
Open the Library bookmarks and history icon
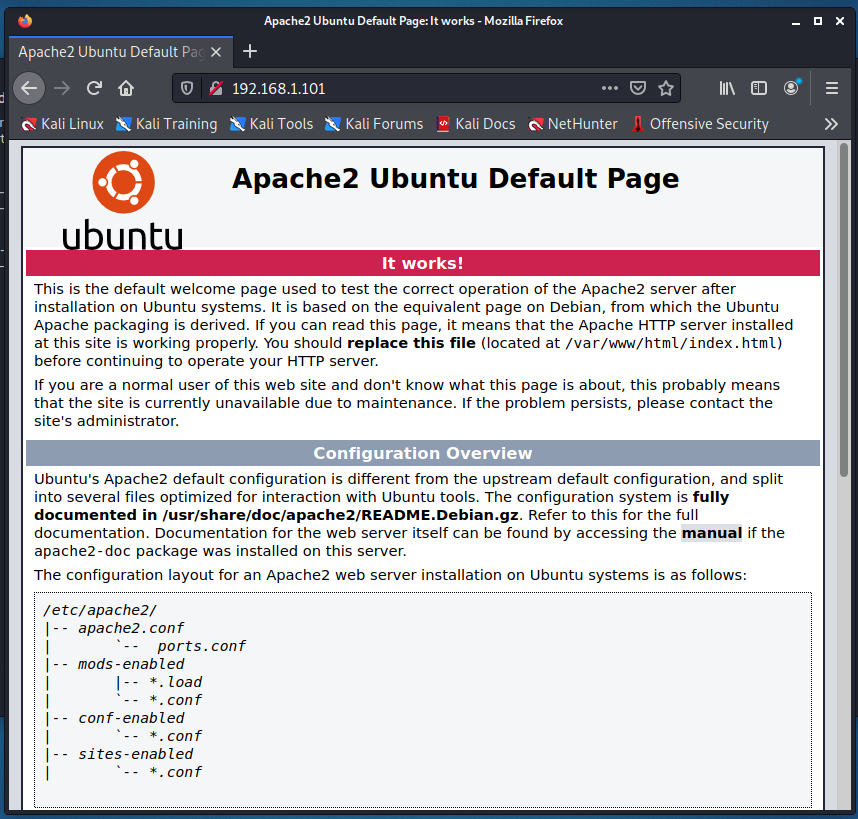click(x=727, y=88)
